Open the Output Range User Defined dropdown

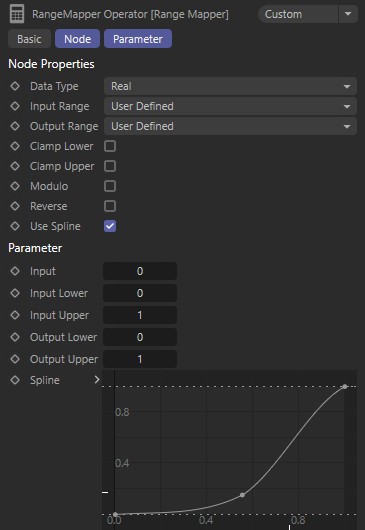pos(230,126)
